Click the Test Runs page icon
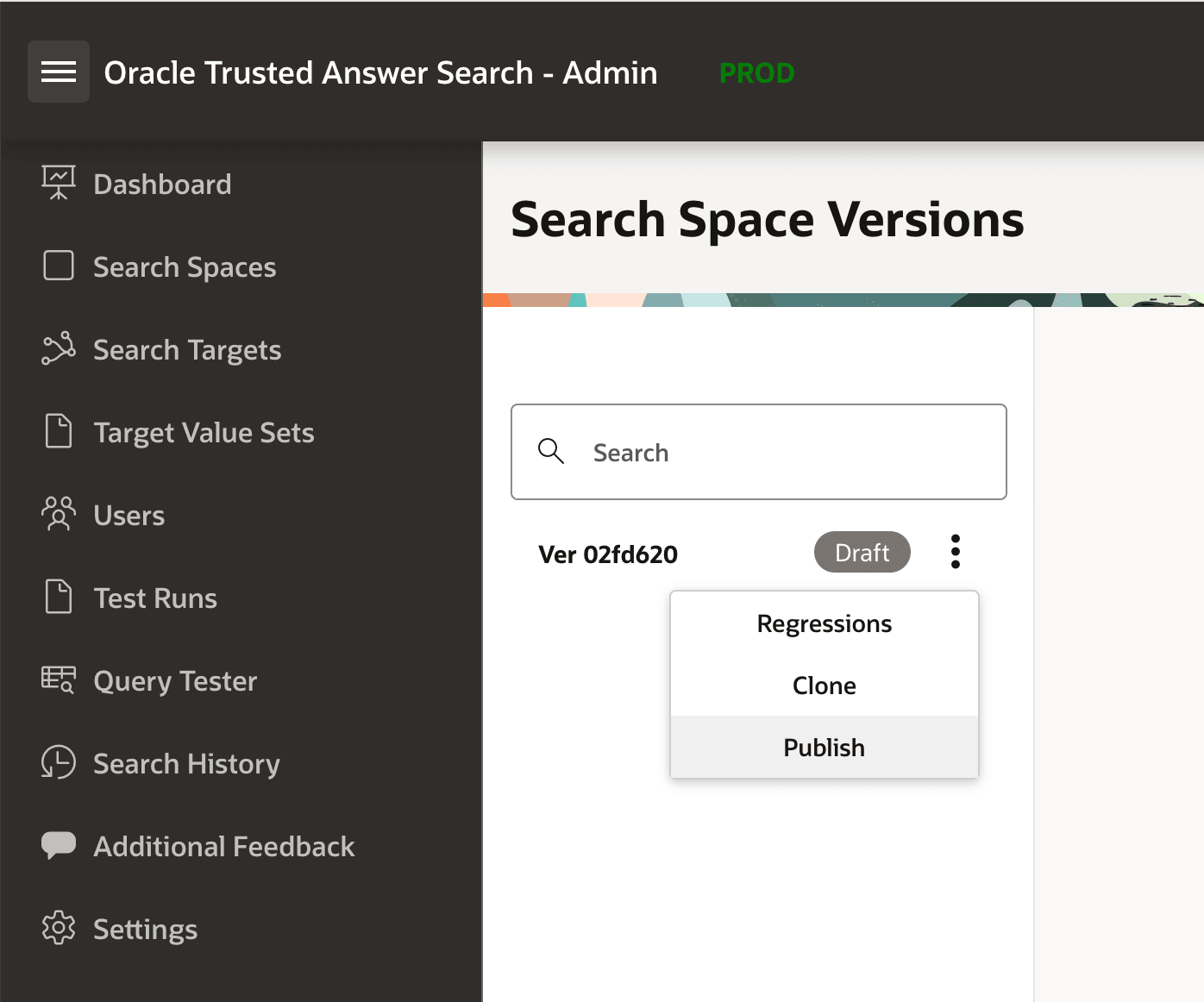This screenshot has width=1204, height=1002. [58, 597]
